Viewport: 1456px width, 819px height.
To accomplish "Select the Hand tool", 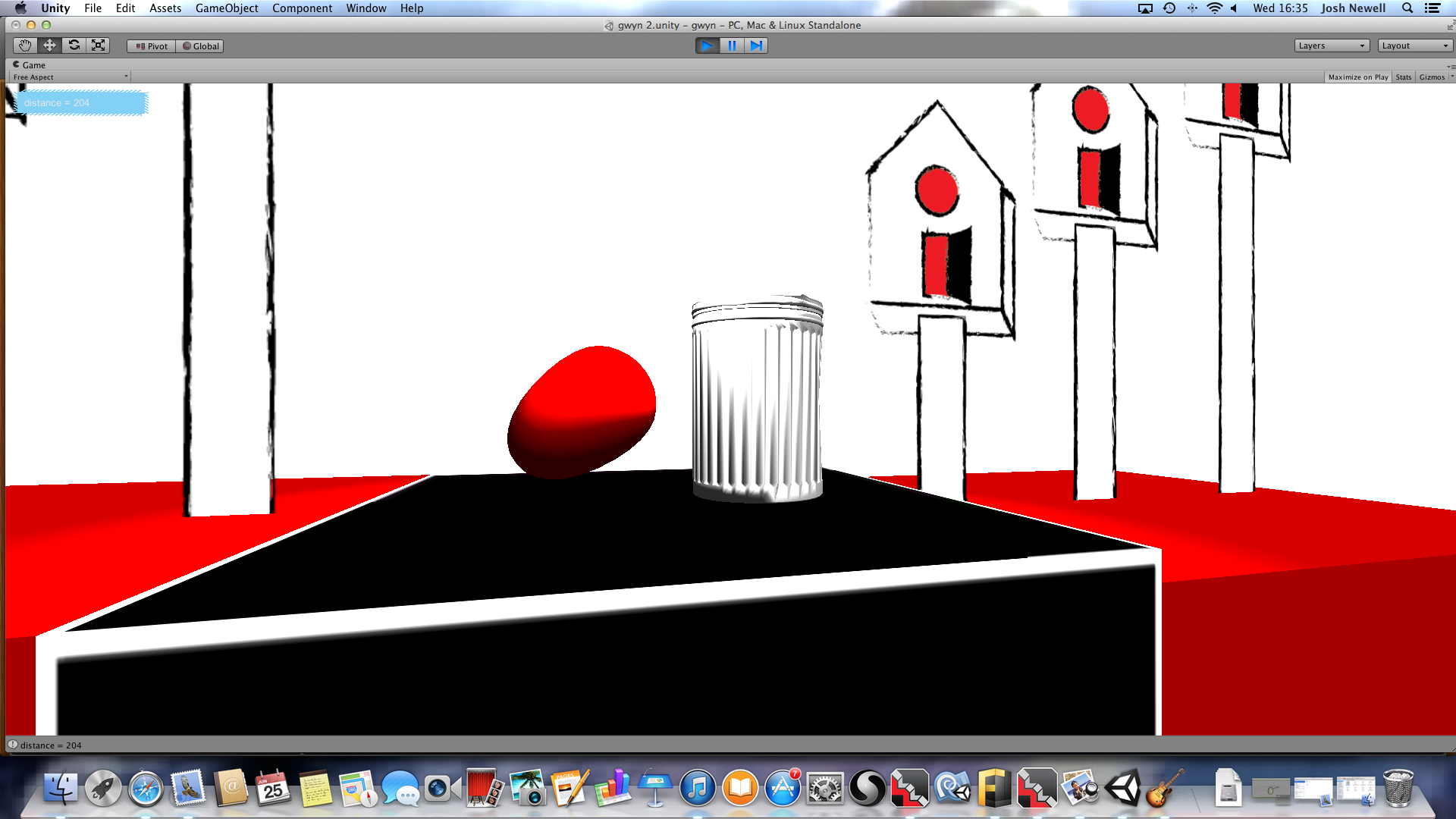I will tap(25, 45).
